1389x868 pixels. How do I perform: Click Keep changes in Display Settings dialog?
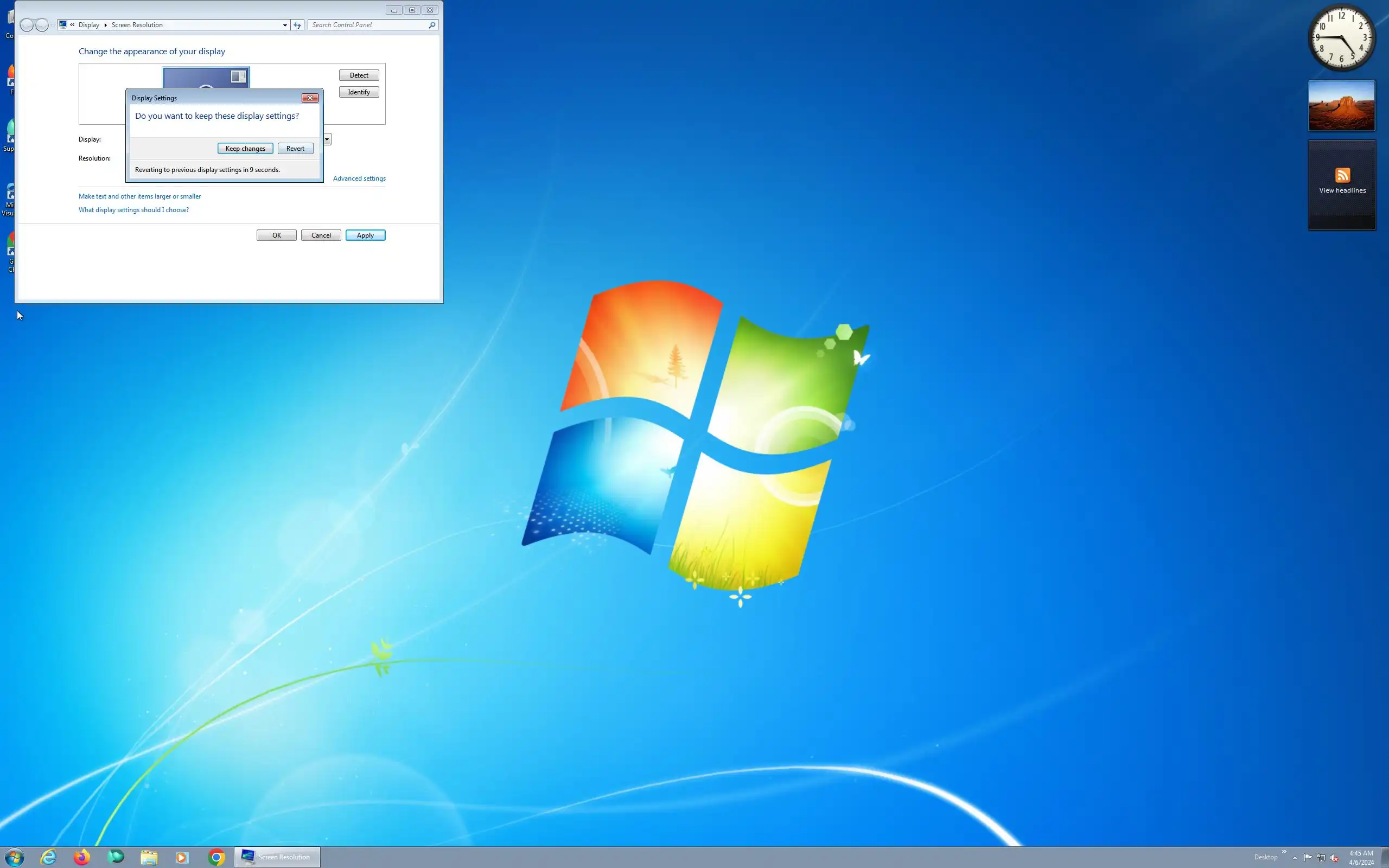coord(245,148)
